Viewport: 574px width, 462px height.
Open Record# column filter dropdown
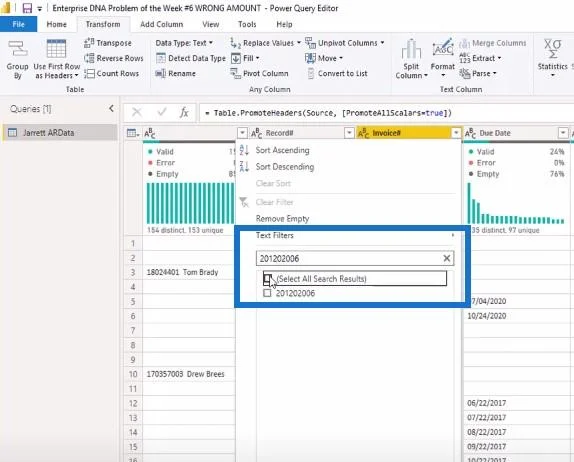tap(349, 133)
